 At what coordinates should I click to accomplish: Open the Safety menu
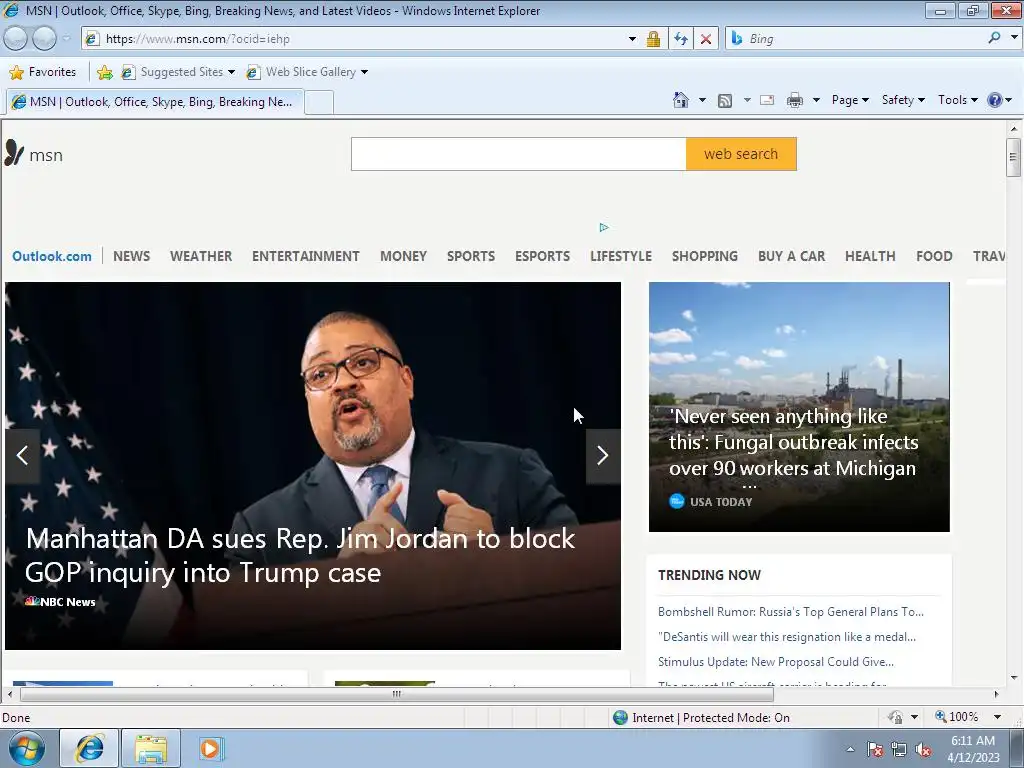pos(903,100)
